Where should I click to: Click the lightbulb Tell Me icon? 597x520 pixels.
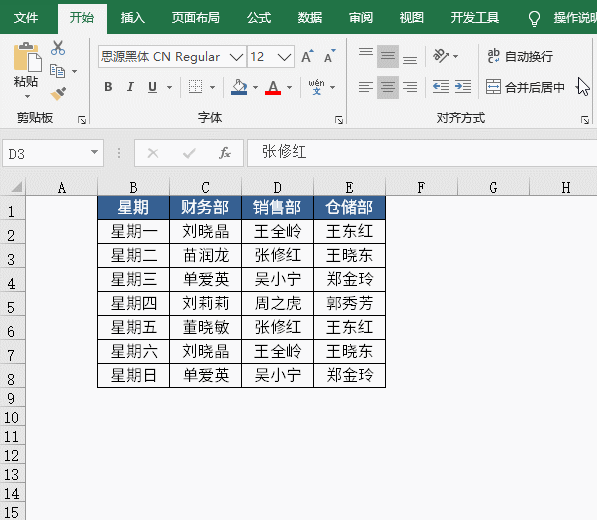[x=534, y=18]
